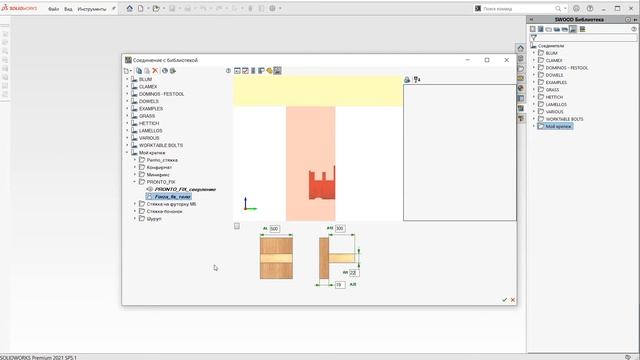Viewport: 640px width, 360px height.
Task: Select PRONTO_FIX_соединение item in tree
Action: (x=185, y=189)
